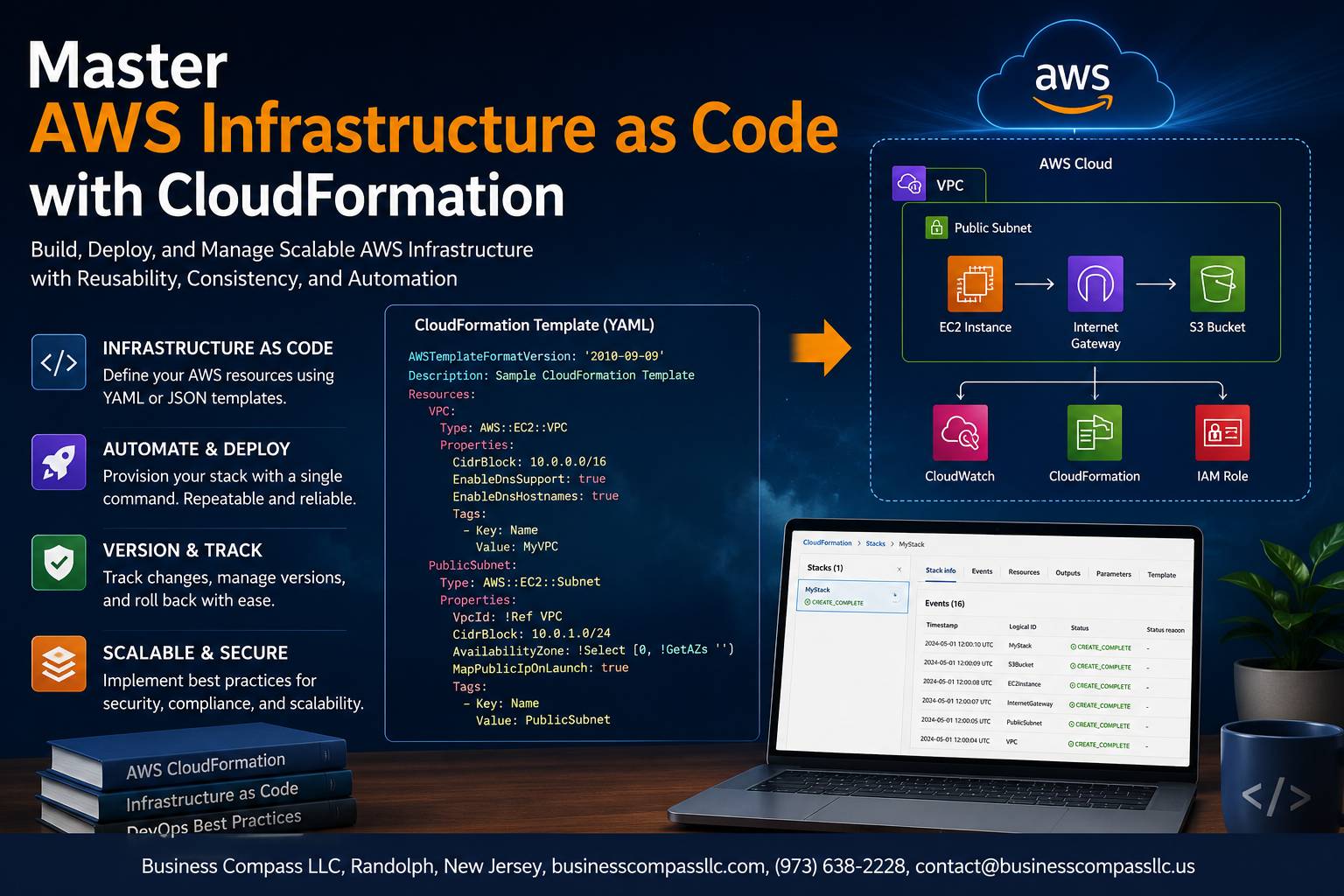Click the AWS Cloud label
Viewport: 1344px width, 896px height.
(1075, 164)
